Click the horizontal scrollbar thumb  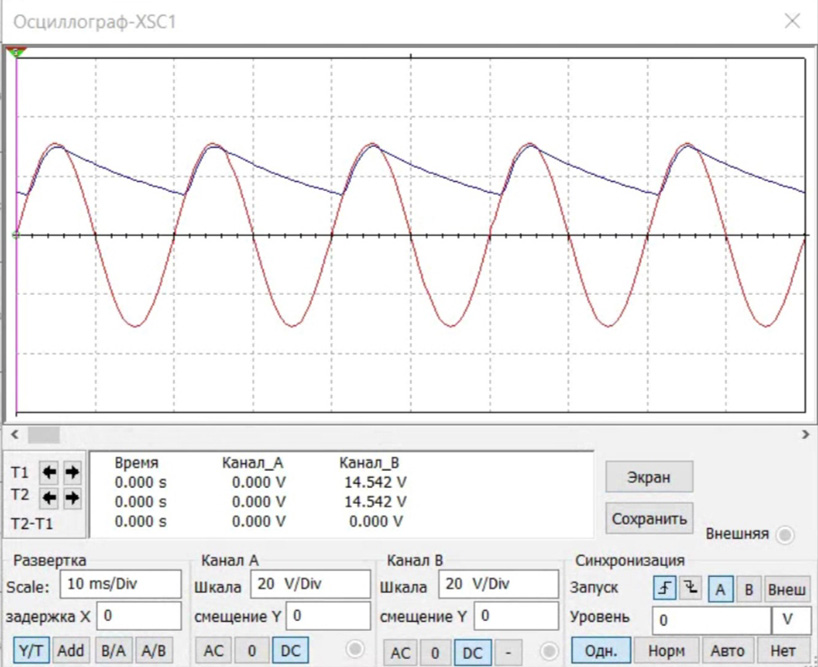(44, 435)
